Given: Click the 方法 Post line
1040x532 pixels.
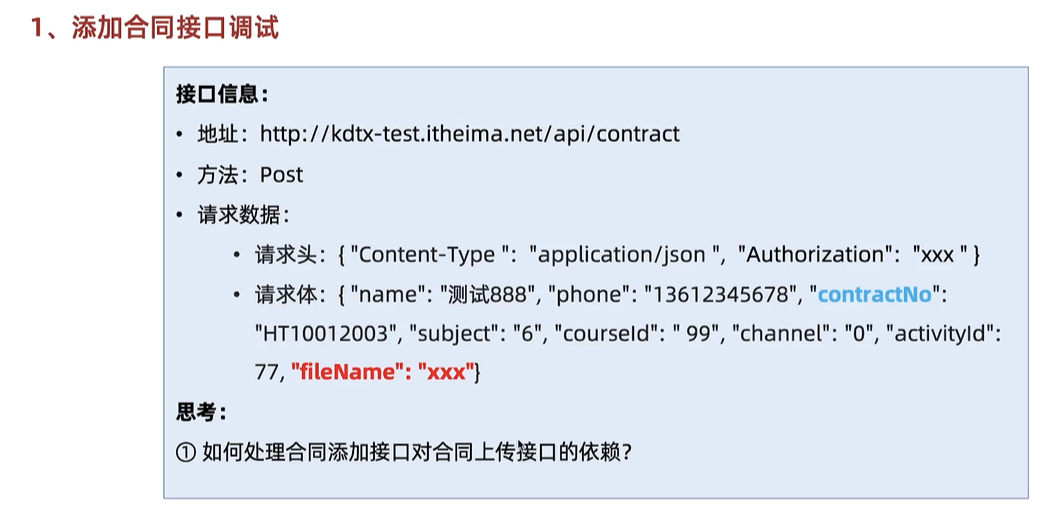Looking at the screenshot, I should tap(250, 174).
